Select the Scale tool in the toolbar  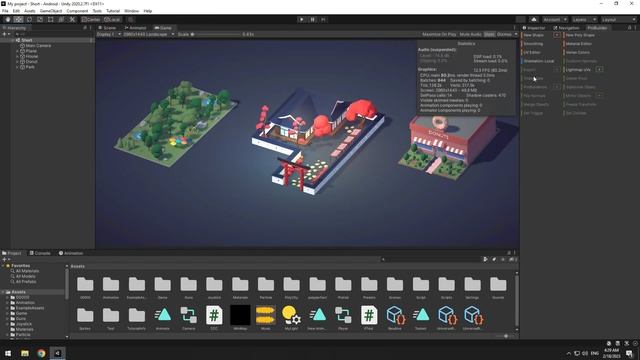tap(40, 20)
